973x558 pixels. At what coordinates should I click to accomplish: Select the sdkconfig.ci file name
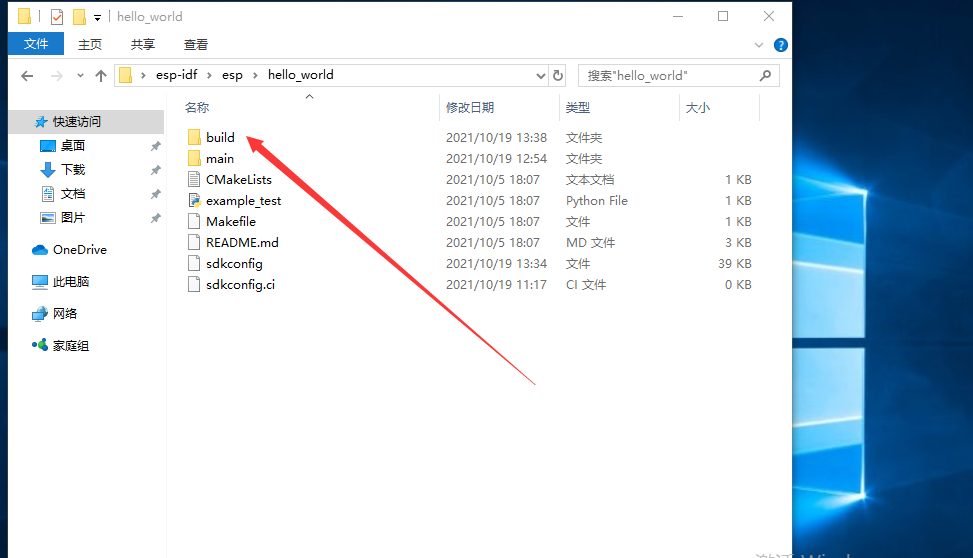[240, 285]
